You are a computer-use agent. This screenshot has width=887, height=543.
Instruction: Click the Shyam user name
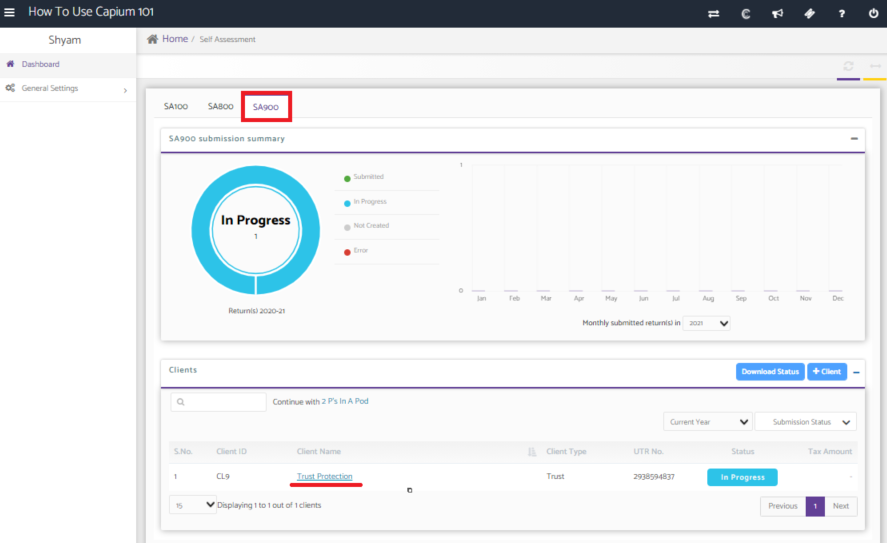click(64, 40)
